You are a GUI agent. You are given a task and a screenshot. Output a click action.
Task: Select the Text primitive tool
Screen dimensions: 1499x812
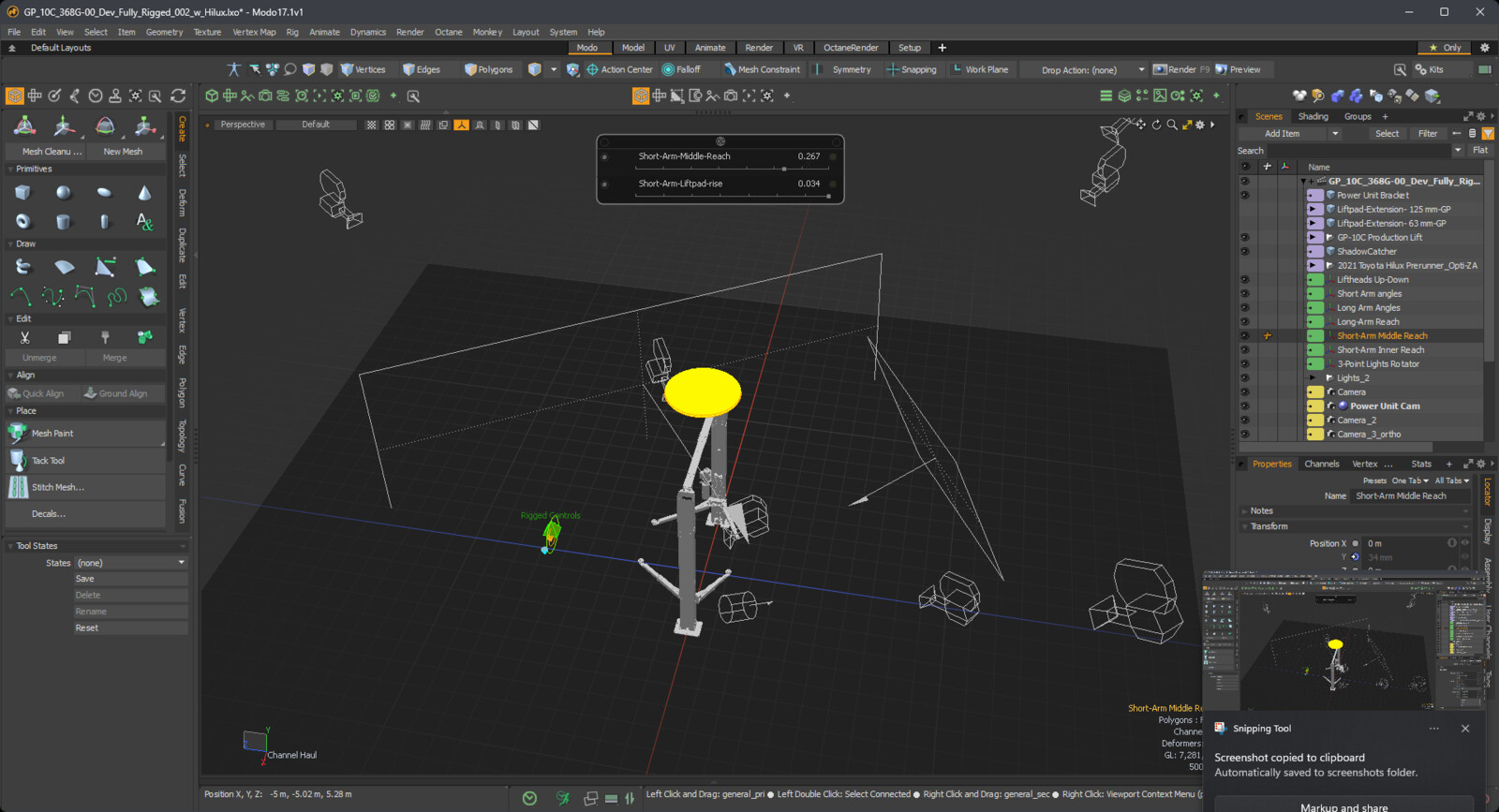point(144,222)
